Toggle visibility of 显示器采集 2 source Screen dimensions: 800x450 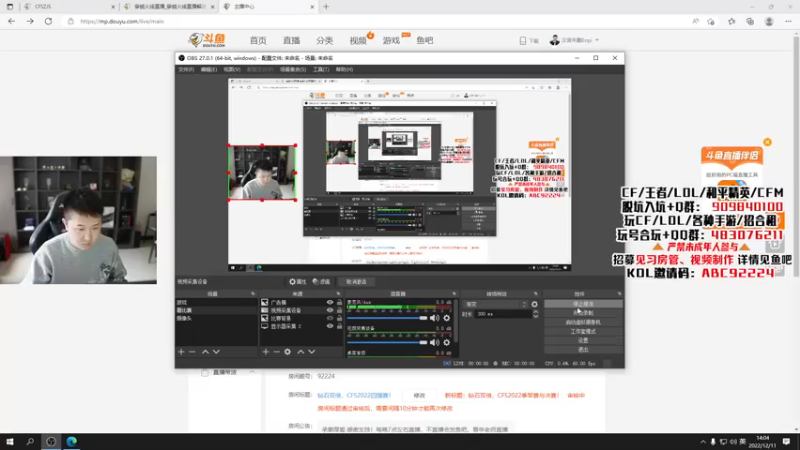330,326
